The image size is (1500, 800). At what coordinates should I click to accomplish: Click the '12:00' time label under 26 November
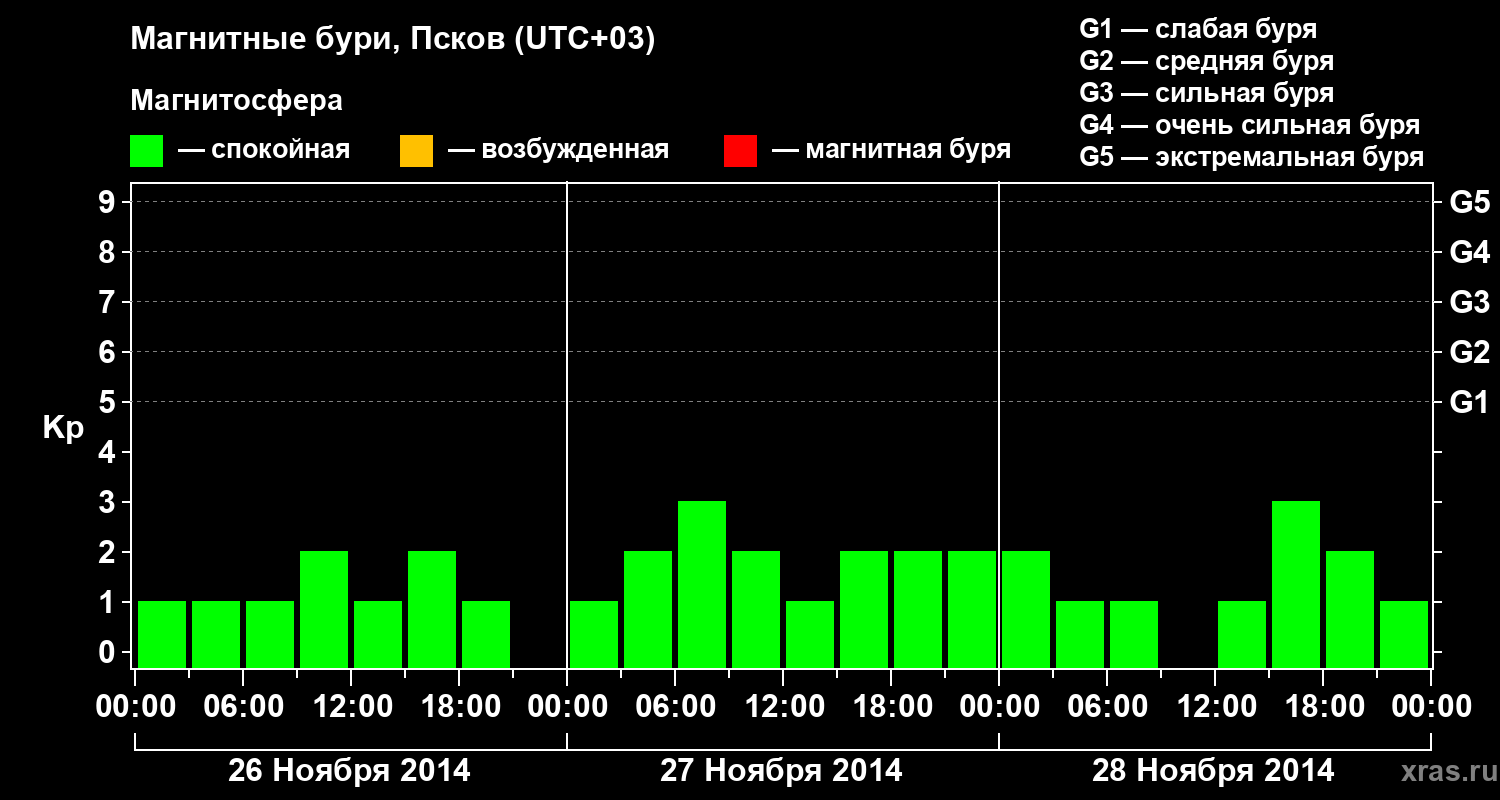(x=351, y=707)
